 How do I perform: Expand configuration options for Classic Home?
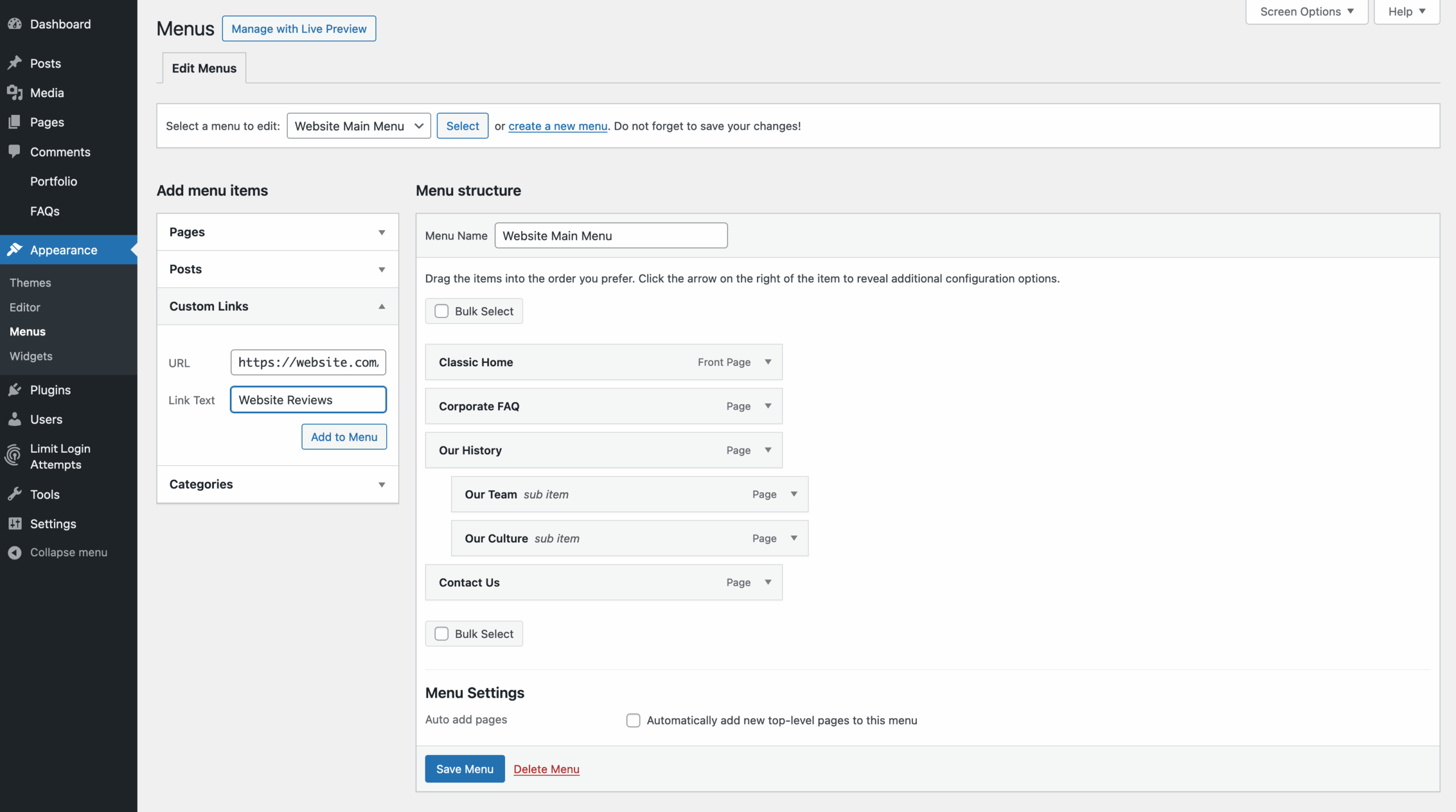(x=769, y=362)
